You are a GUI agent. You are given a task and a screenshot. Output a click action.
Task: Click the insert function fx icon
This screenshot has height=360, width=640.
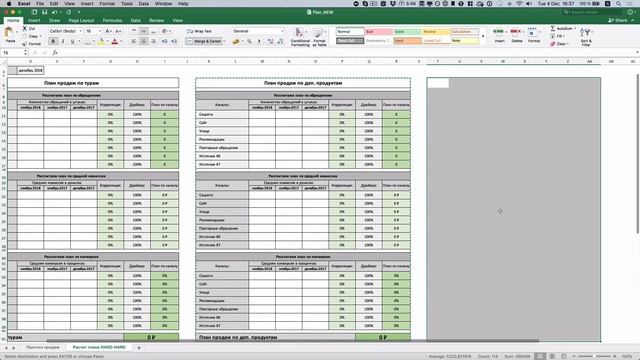(55, 53)
